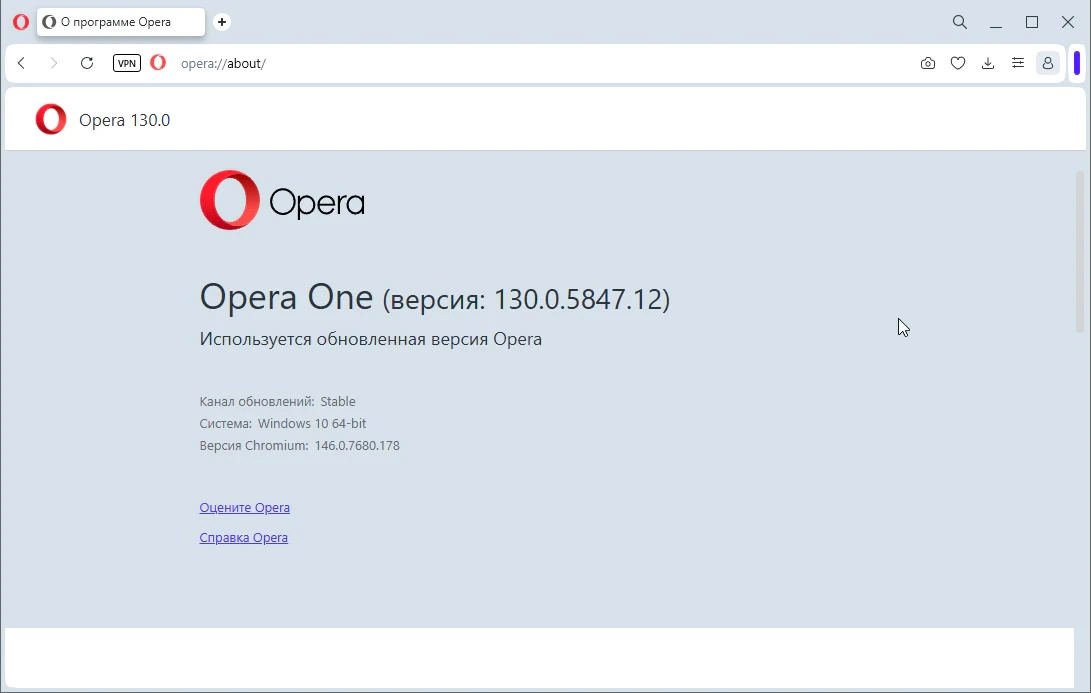
Task: Follow the 'Оцените Opera' link
Action: [x=244, y=508]
